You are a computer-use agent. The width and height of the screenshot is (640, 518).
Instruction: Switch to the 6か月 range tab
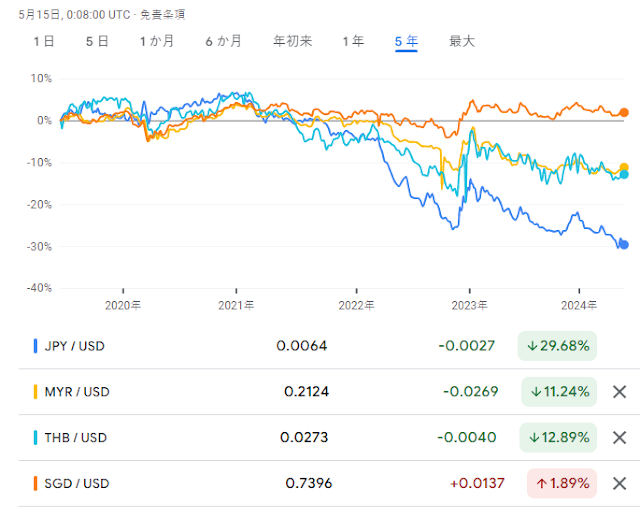223,41
